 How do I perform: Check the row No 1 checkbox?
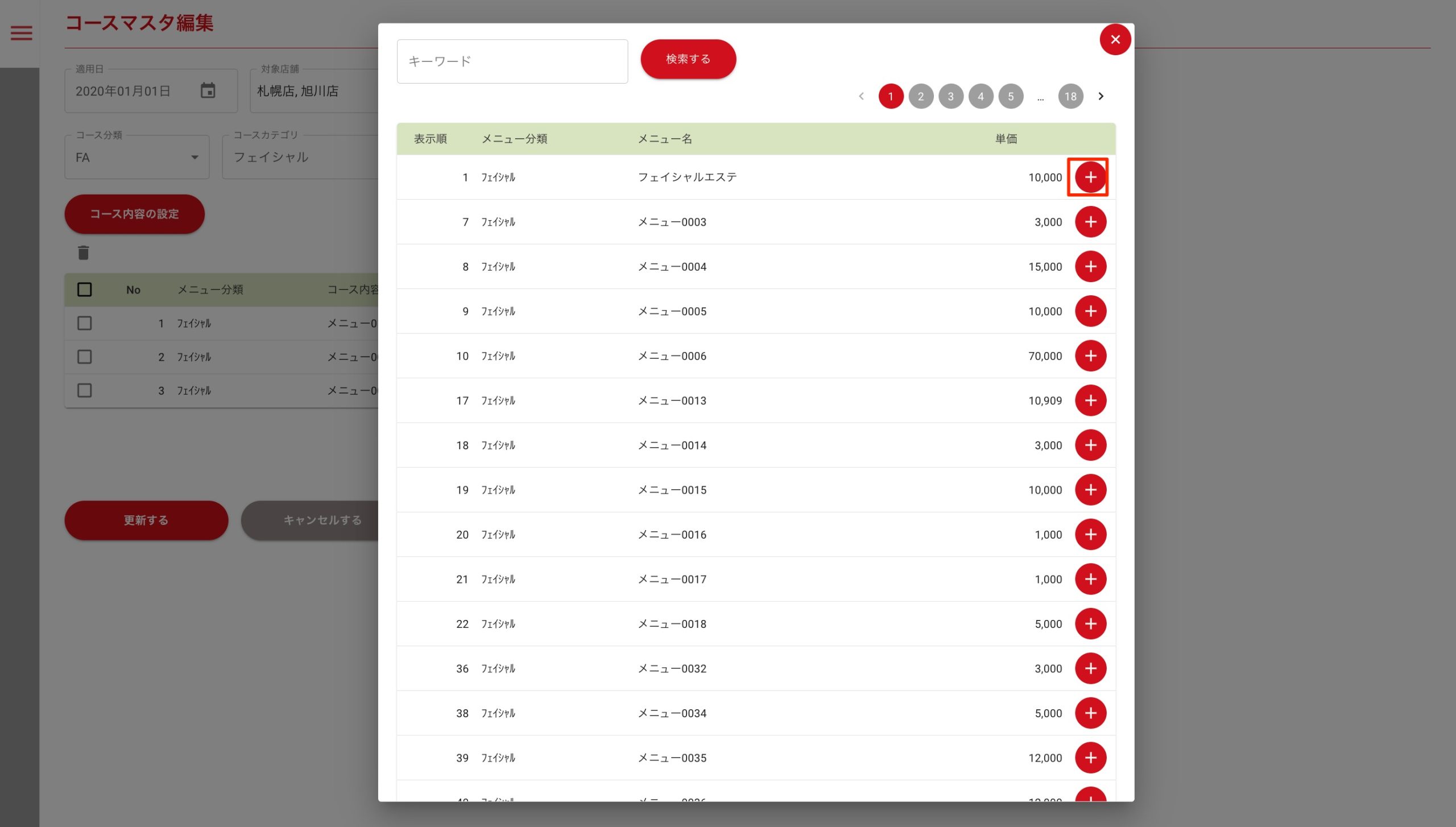85,323
